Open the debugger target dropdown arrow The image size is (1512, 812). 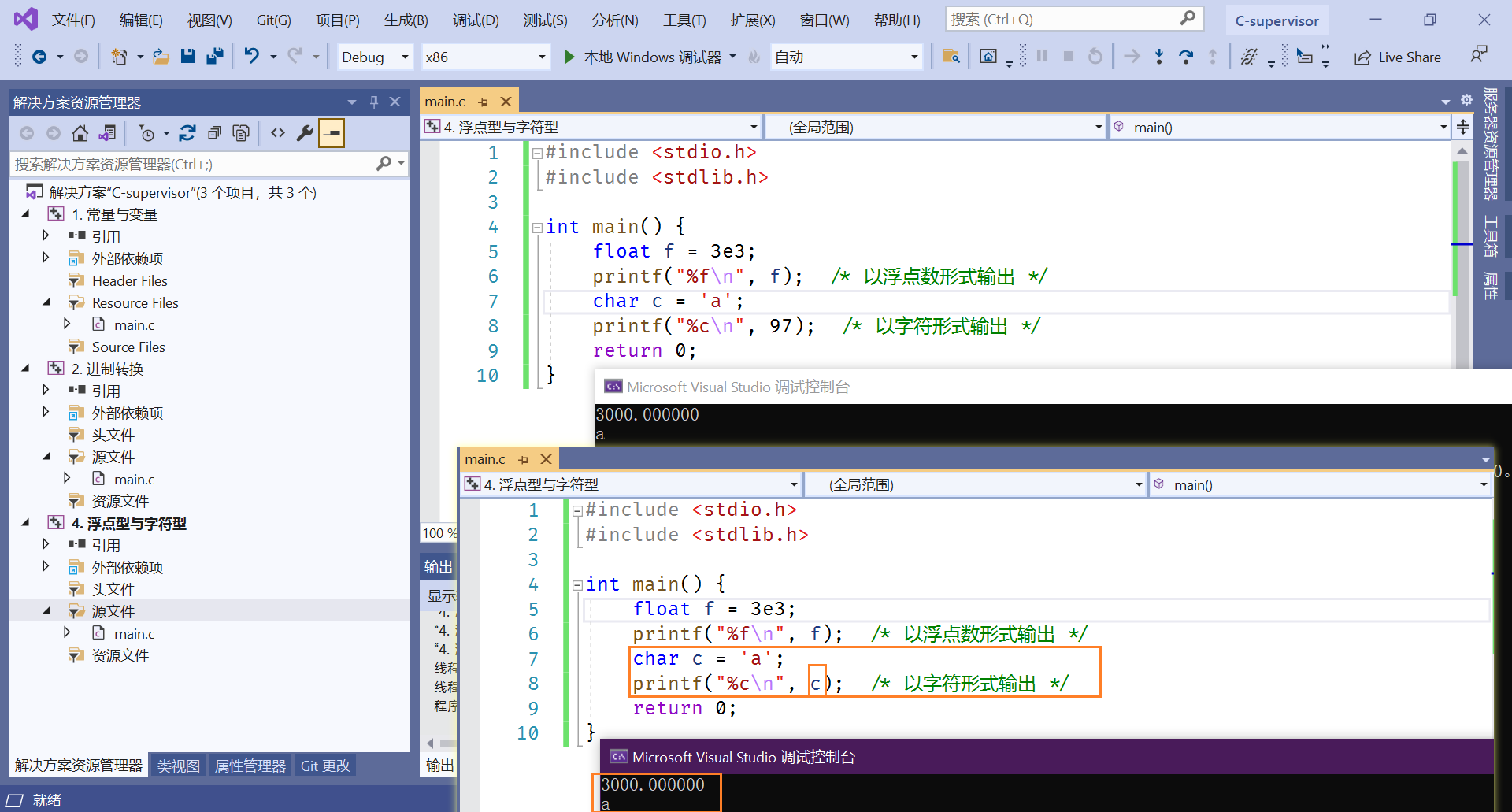coord(733,57)
